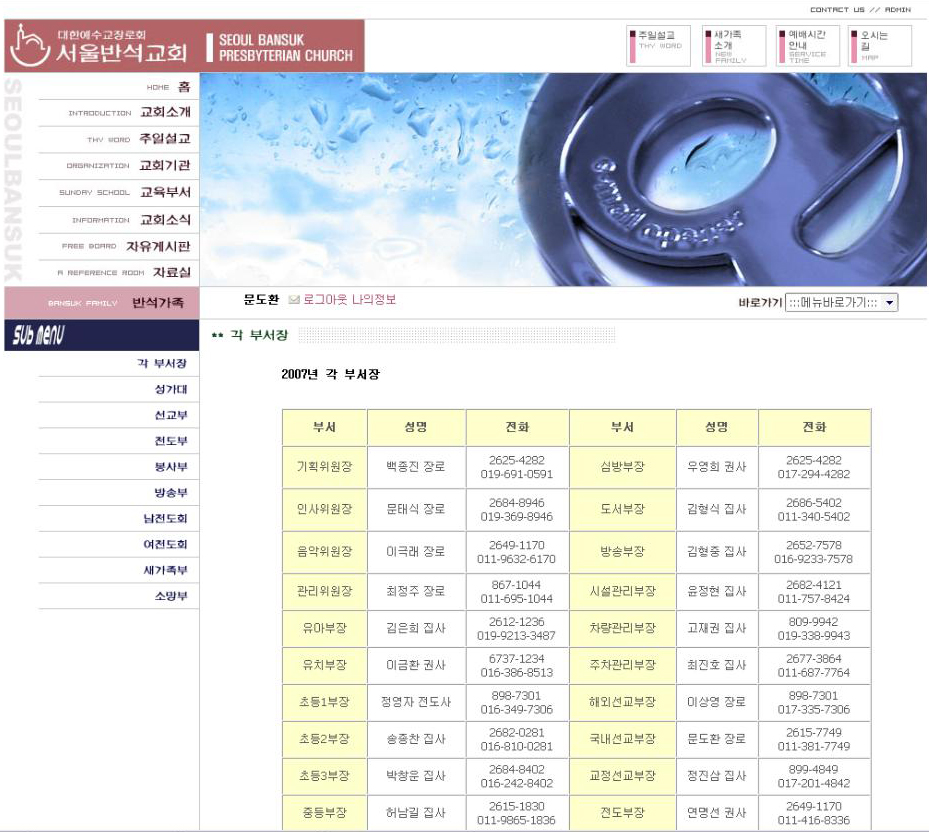Click the SUB MENU header graphic
The image size is (929, 832).
(x=101, y=336)
